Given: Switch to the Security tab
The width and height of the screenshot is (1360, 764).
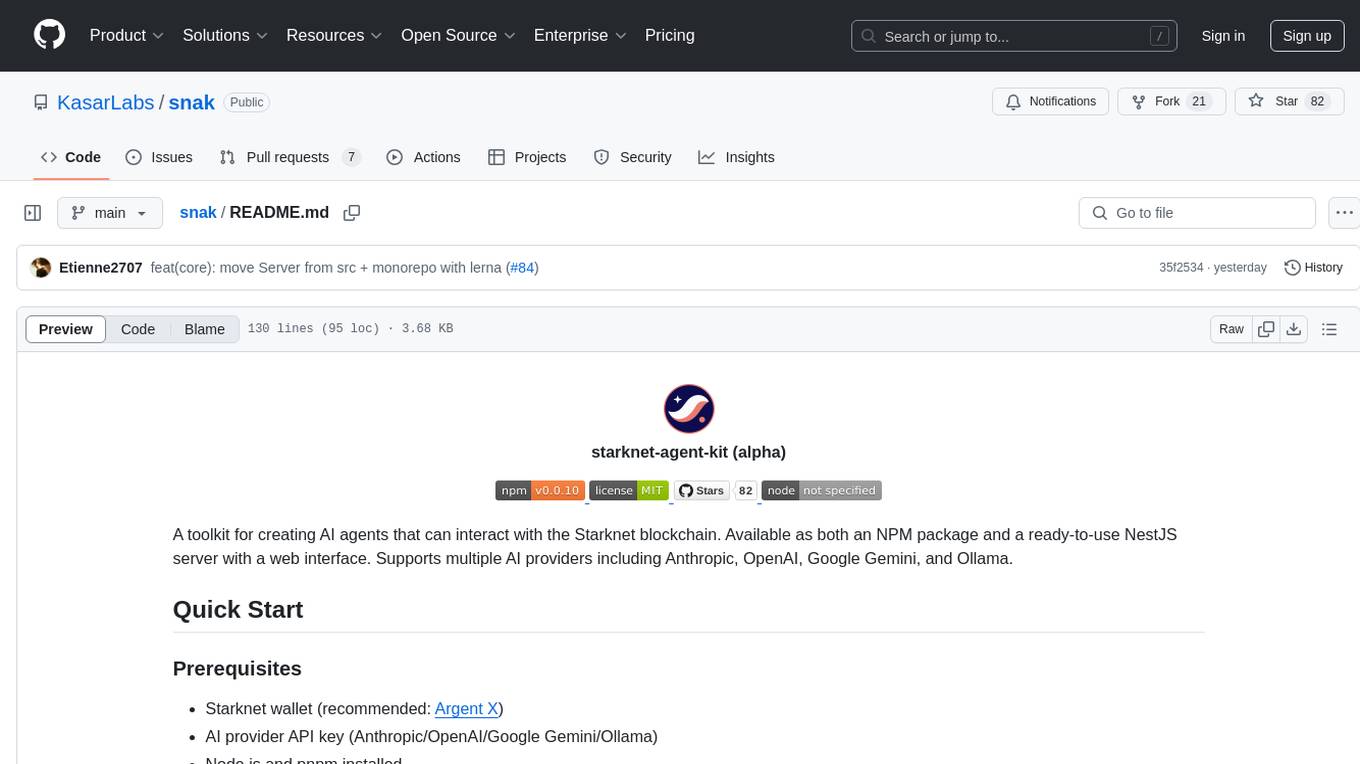Looking at the screenshot, I should coord(632,157).
